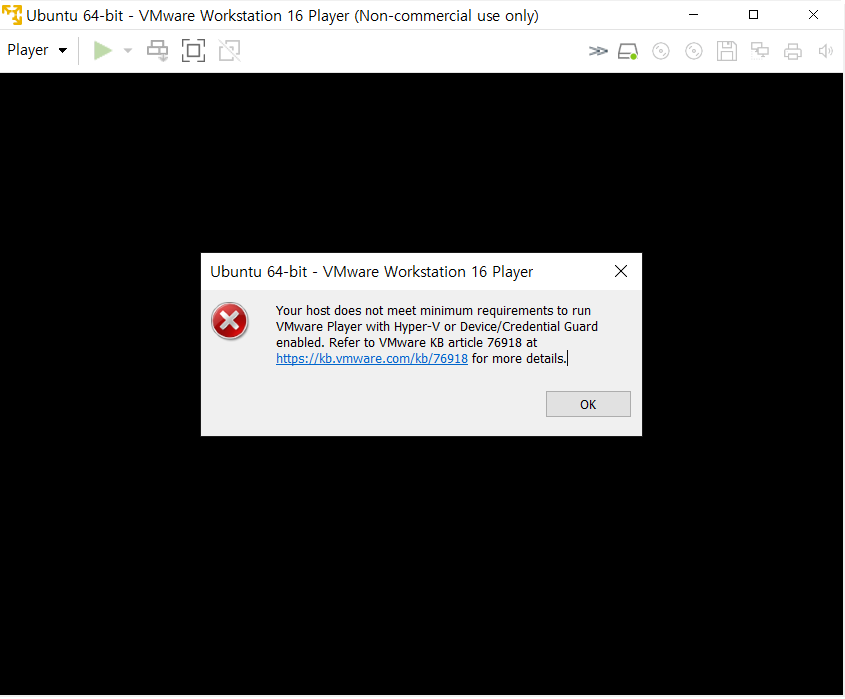Click the red error icon in dialog
845x699 pixels.
230,321
